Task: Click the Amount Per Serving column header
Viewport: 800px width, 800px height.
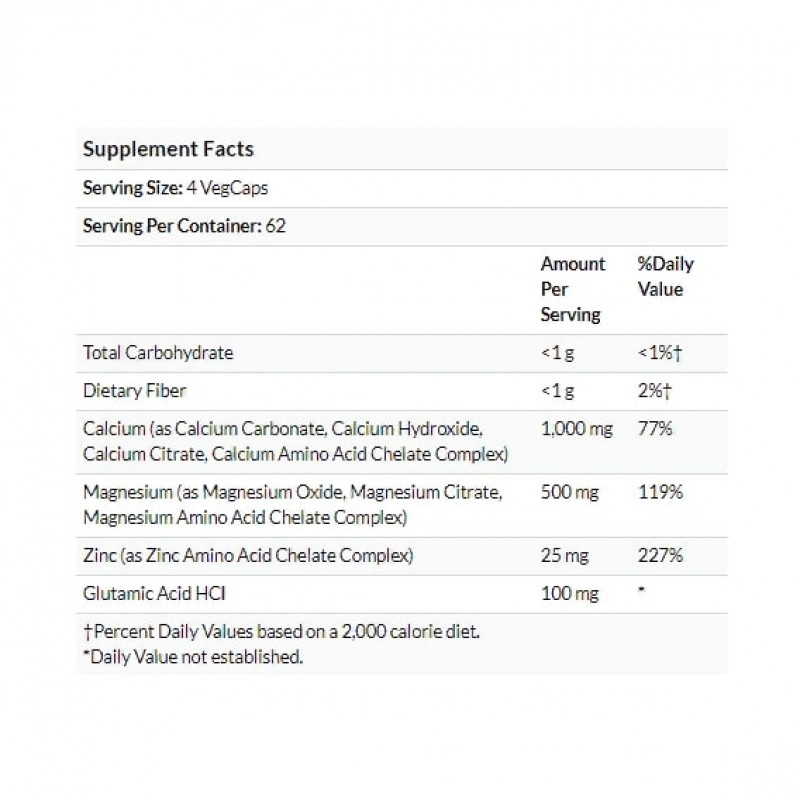Action: coord(573,289)
